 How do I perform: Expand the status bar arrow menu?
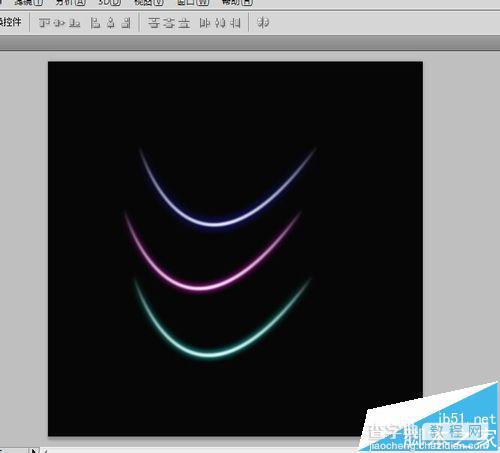click(34, 450)
